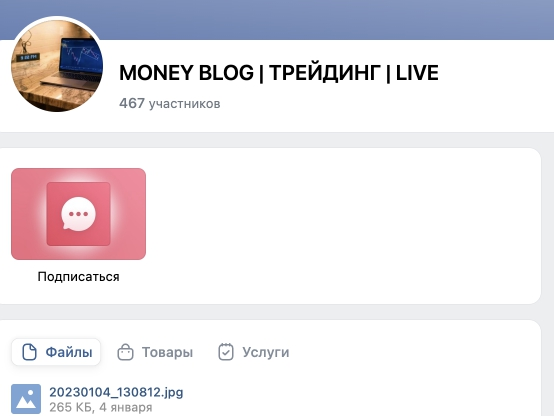The image size is (554, 416).
Task: Click the blue cover banner at top
Action: pyautogui.click(x=277, y=19)
